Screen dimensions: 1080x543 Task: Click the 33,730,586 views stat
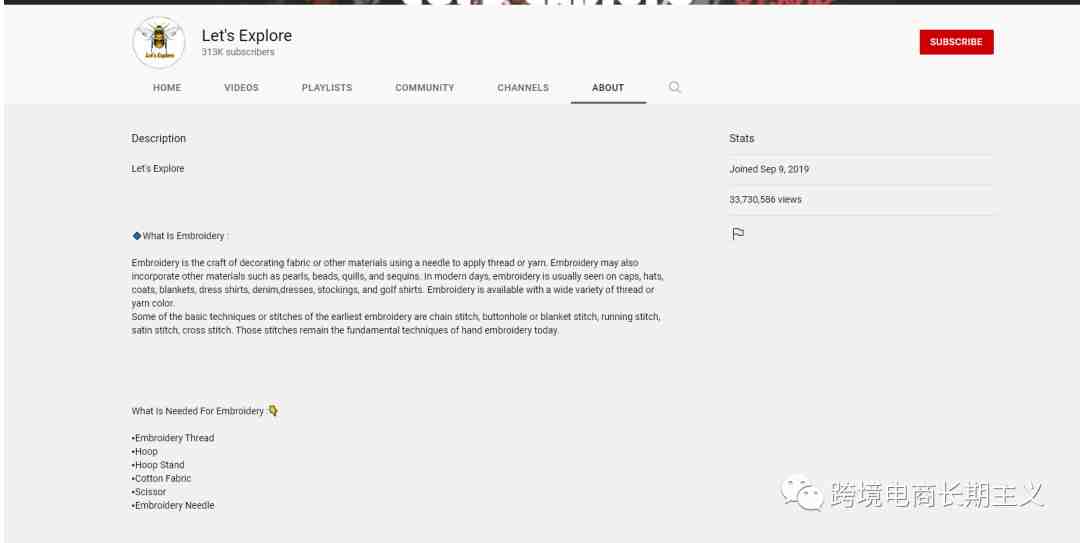pyautogui.click(x=765, y=199)
